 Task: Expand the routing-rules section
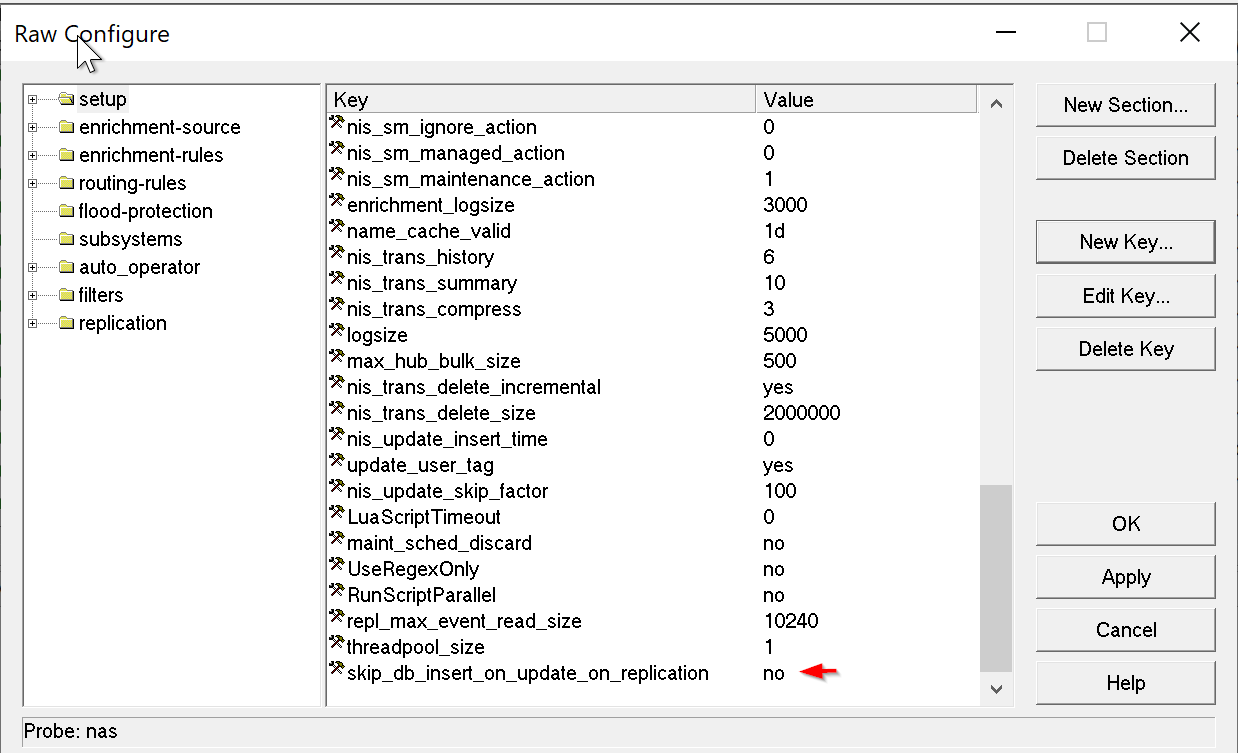[33, 183]
